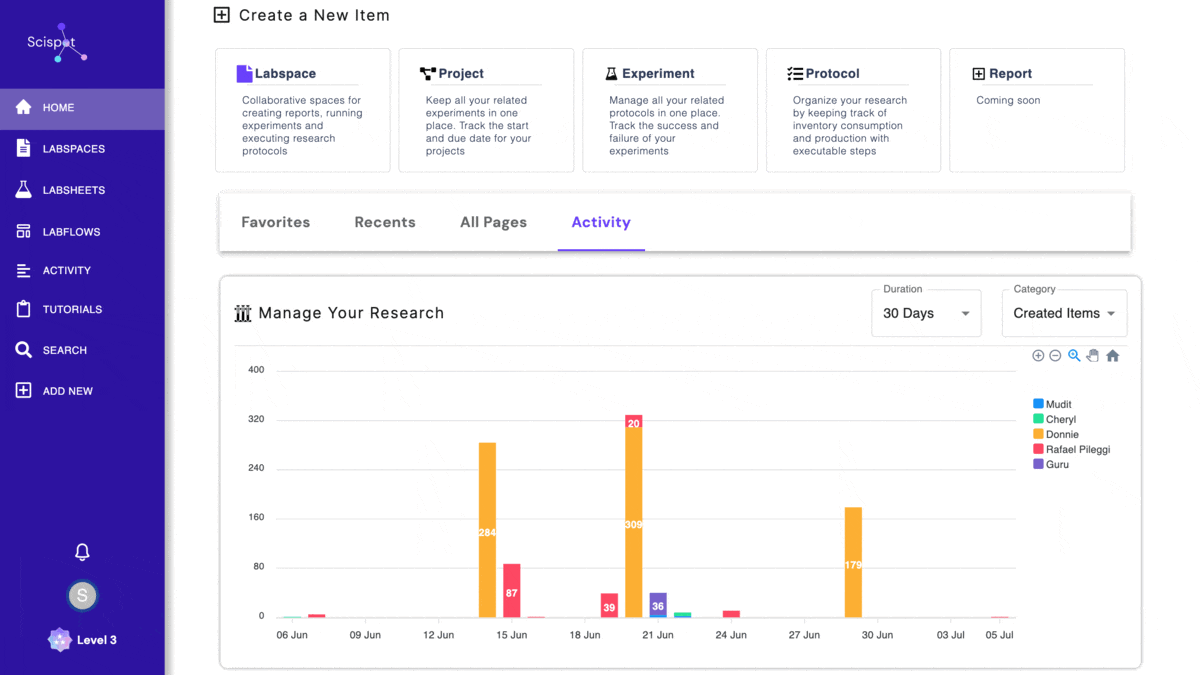This screenshot has height=675, width=1200.
Task: Click the chart zoom in icon
Action: 1038,356
